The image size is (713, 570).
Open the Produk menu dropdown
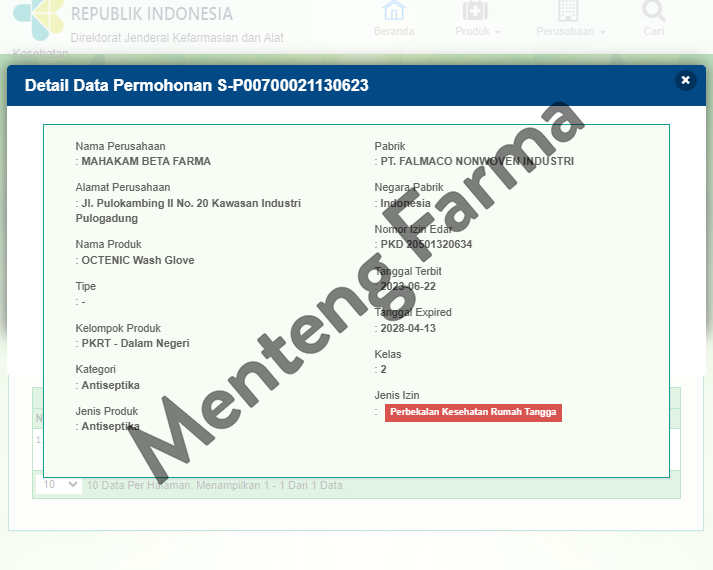[477, 18]
